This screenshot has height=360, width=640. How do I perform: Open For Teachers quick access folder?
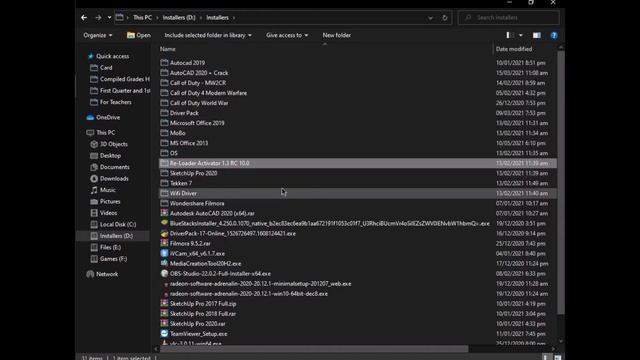pyautogui.click(x=116, y=102)
